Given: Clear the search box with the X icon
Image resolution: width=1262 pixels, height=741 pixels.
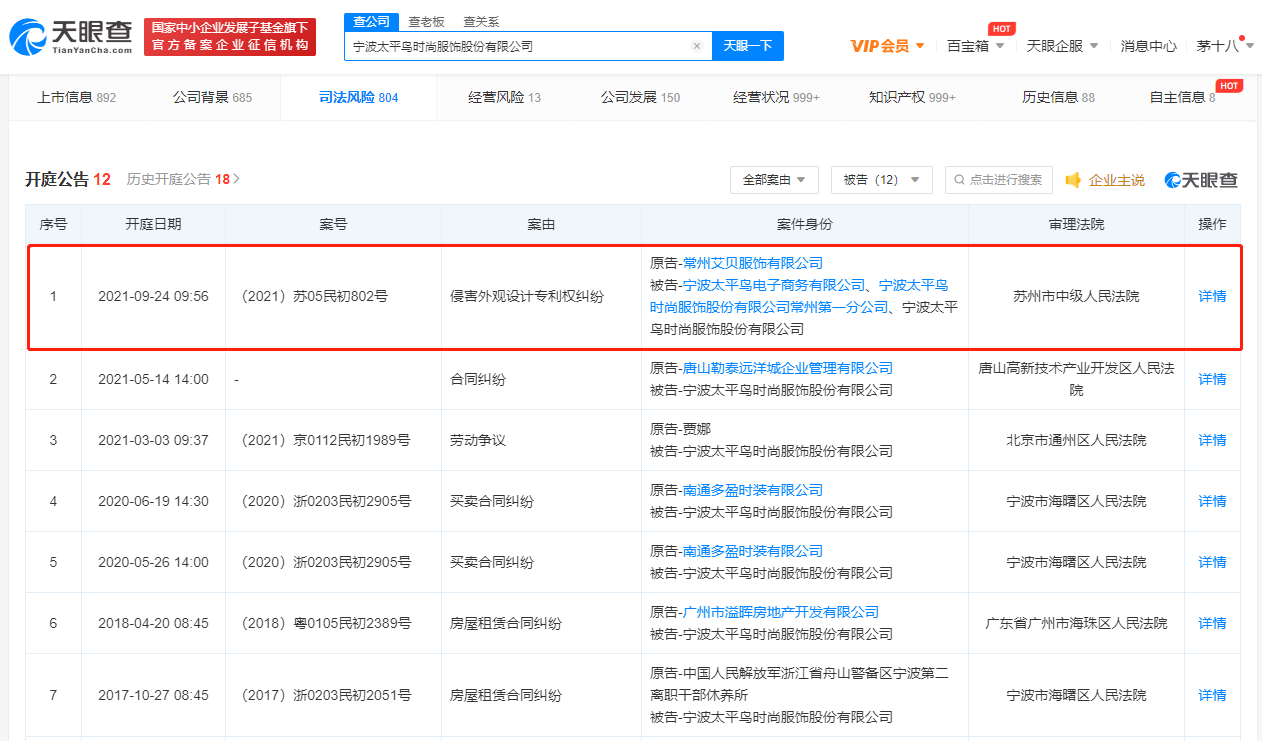Looking at the screenshot, I should [x=696, y=46].
